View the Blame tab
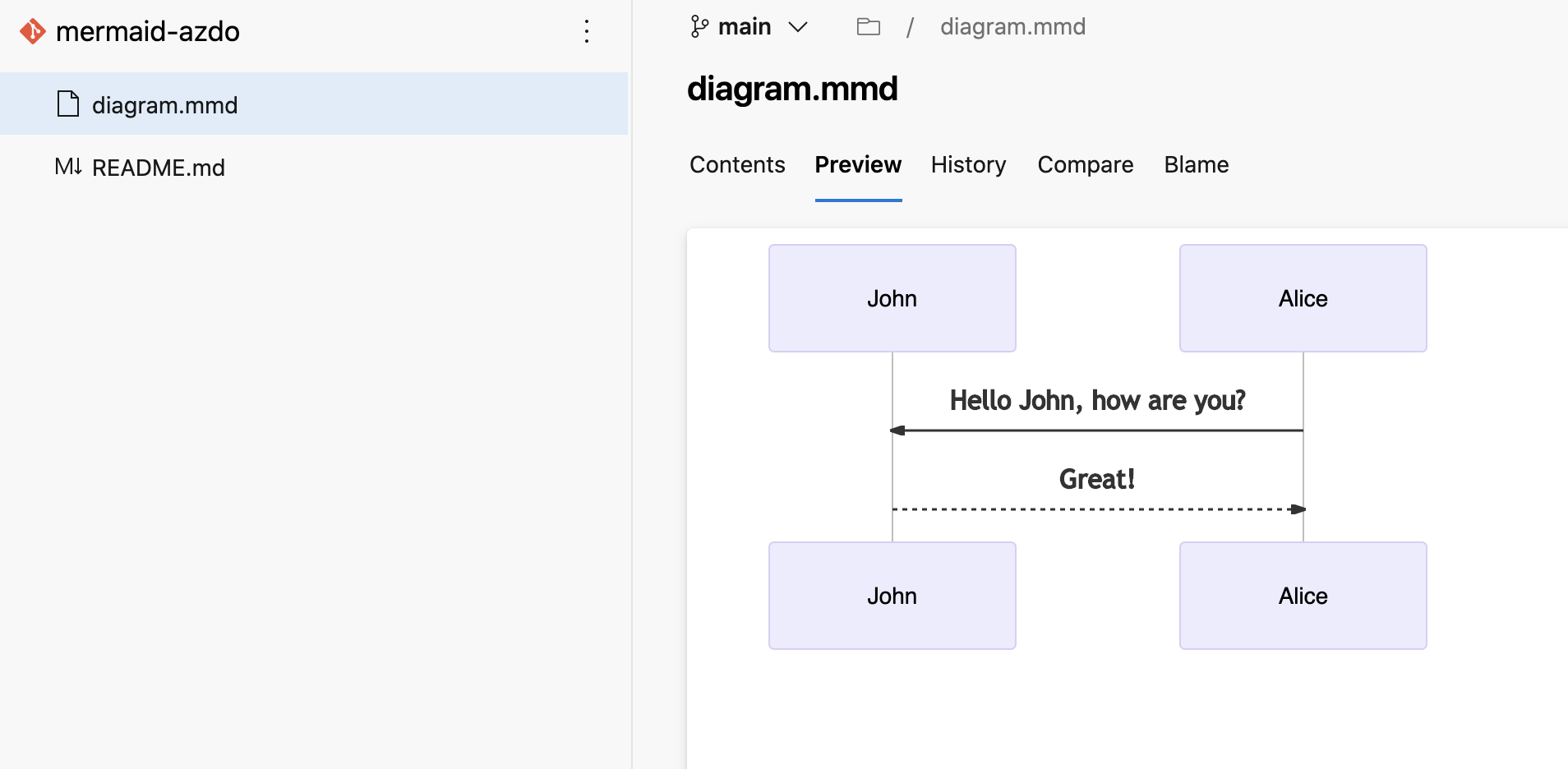 [x=1196, y=165]
